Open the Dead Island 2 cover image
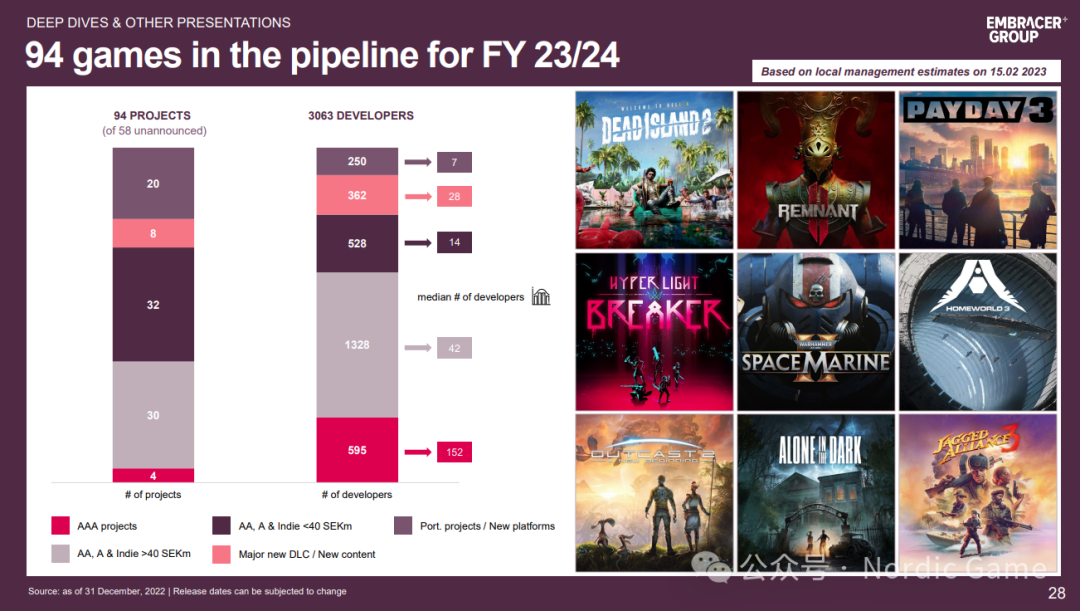The image size is (1080, 611). (654, 170)
